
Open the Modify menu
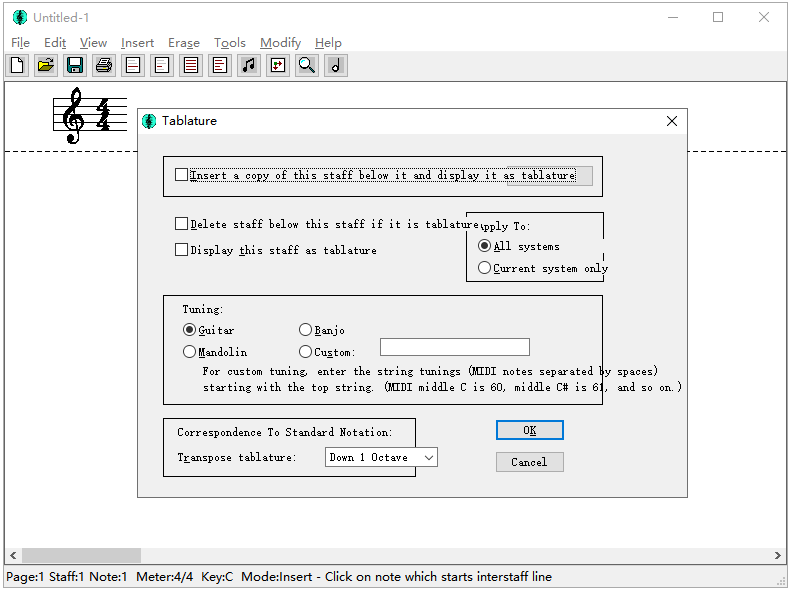coord(280,43)
